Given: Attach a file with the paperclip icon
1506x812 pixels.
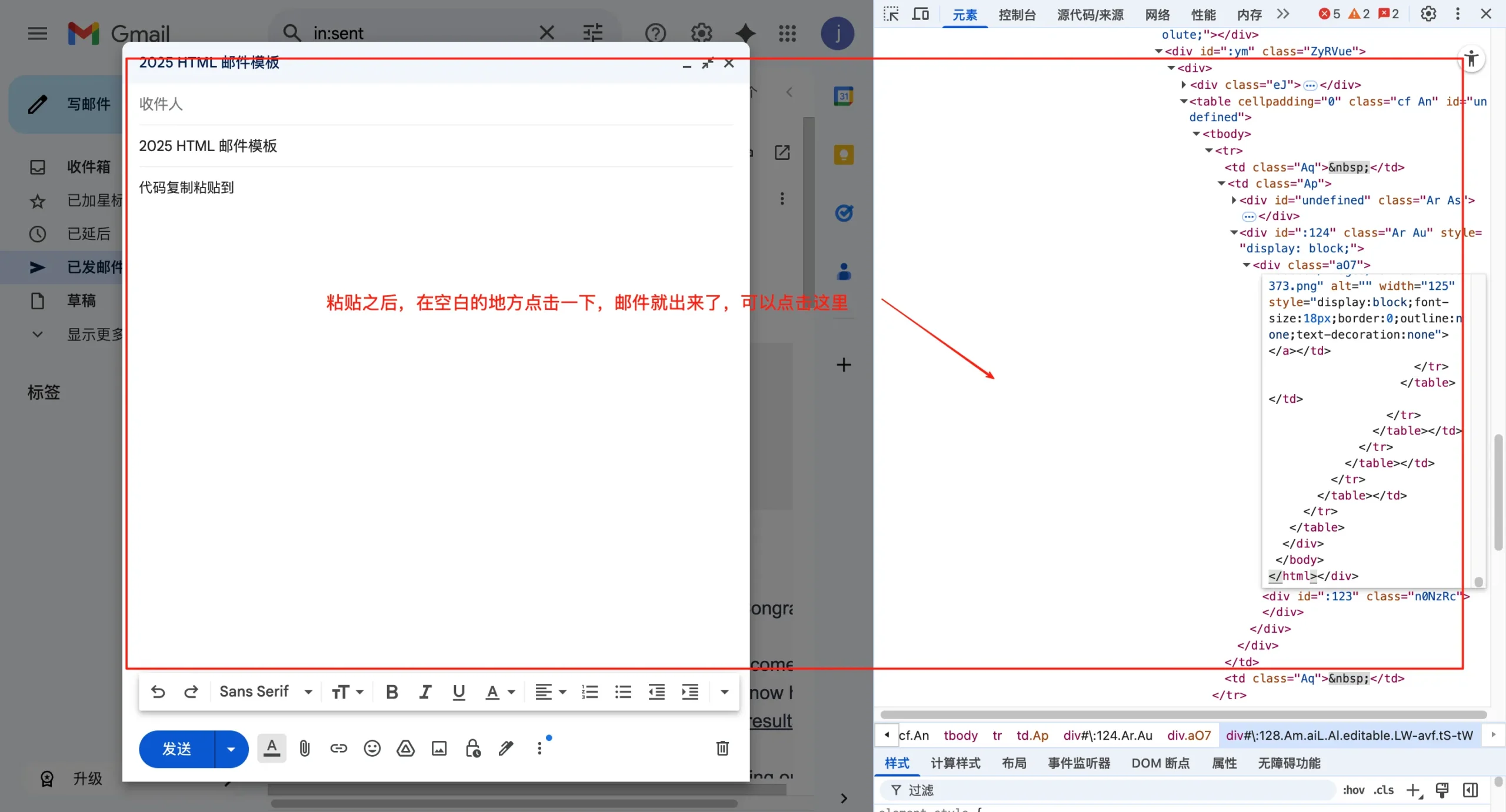Looking at the screenshot, I should click(305, 748).
